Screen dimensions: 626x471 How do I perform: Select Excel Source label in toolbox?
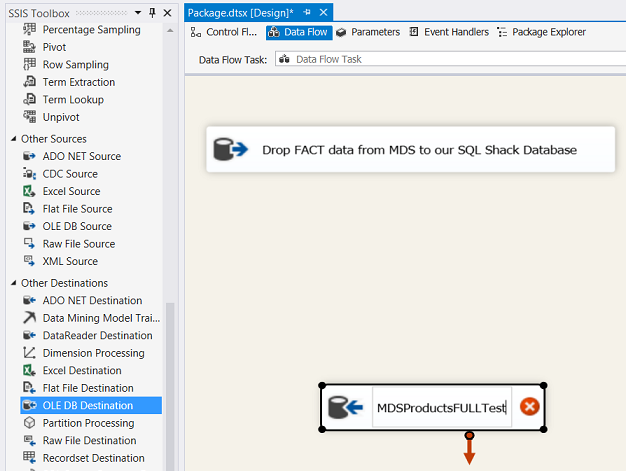click(x=71, y=191)
